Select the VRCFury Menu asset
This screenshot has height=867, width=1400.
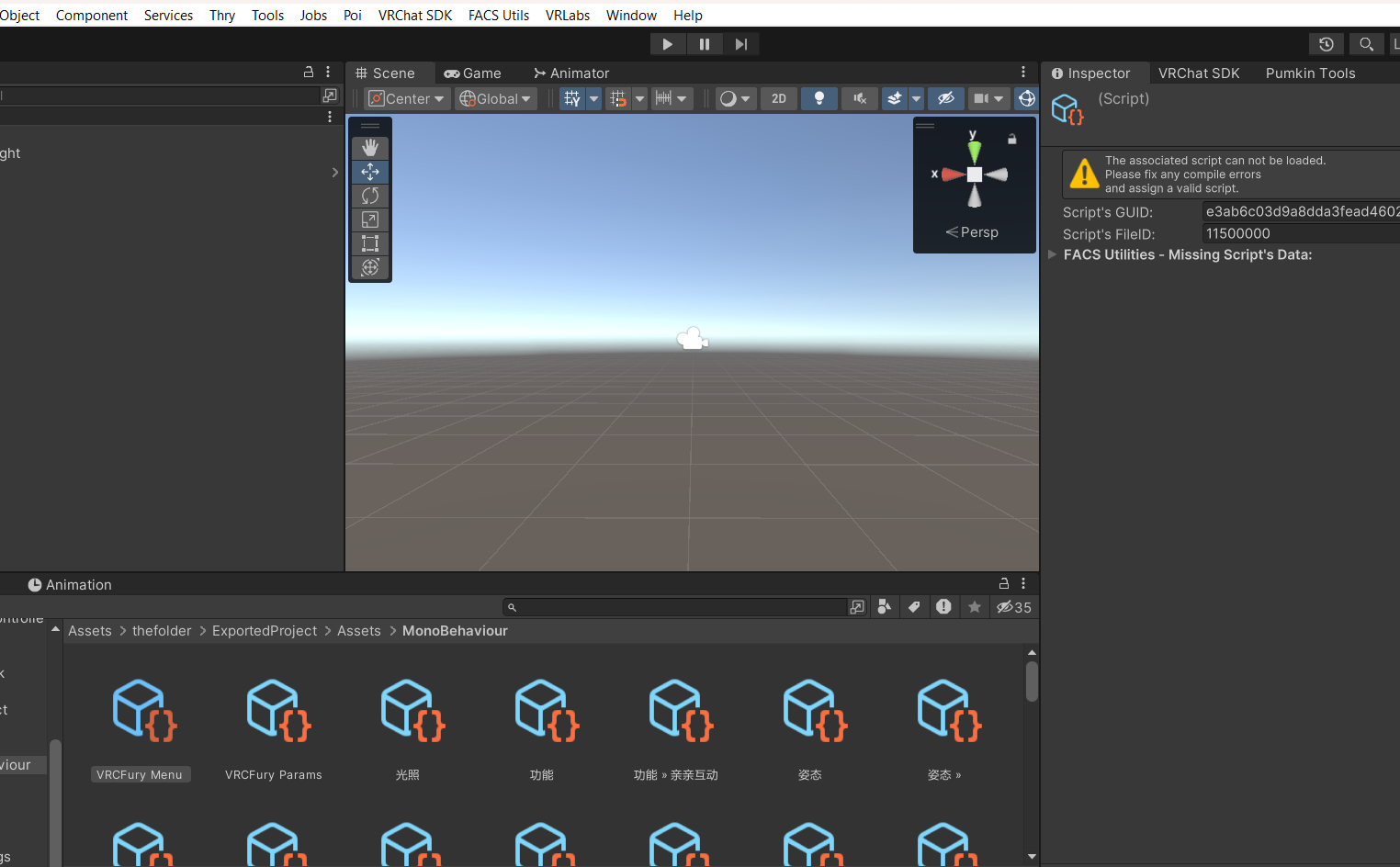141,728
